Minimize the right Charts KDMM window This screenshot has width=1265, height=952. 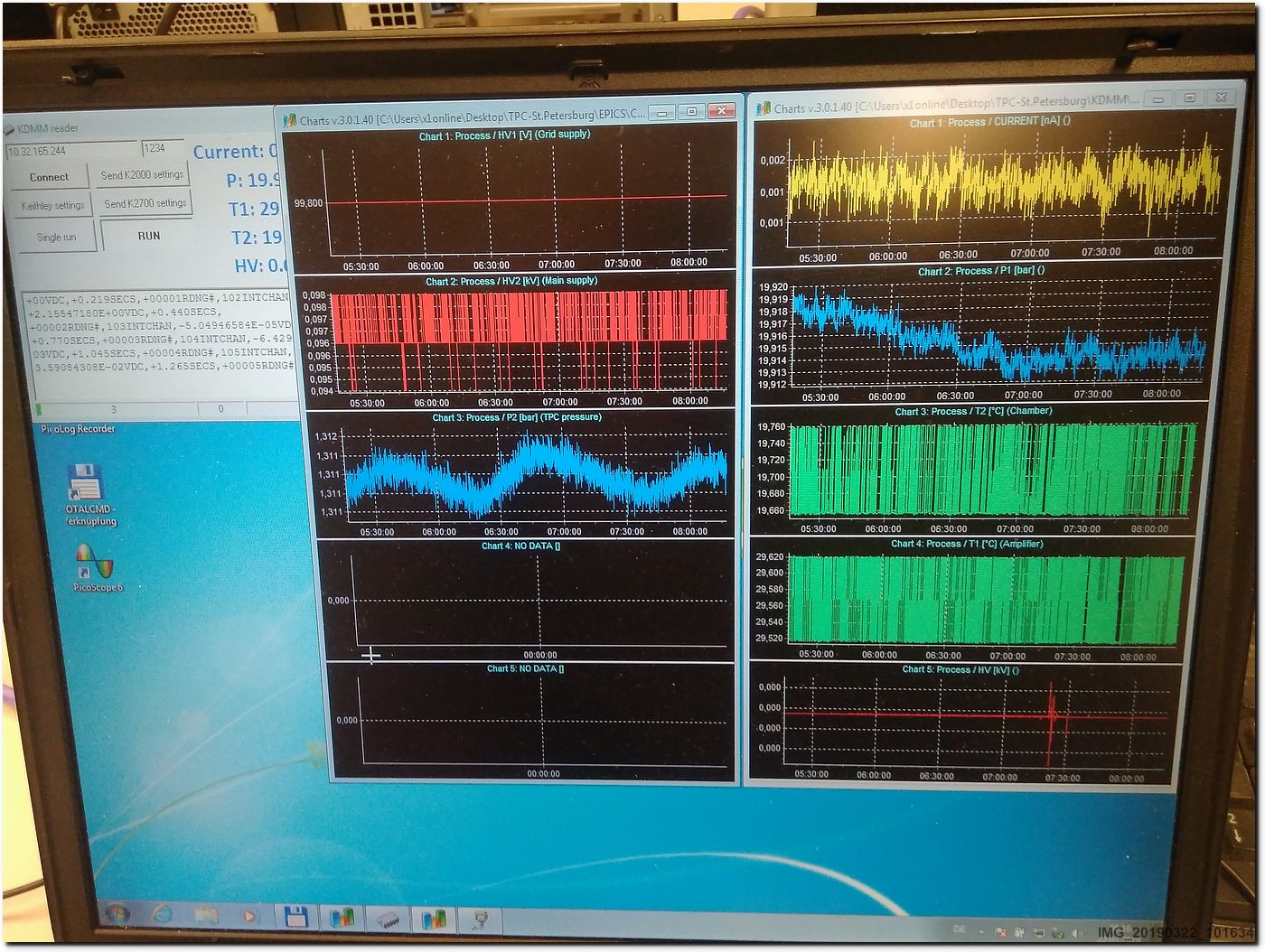tap(1158, 98)
